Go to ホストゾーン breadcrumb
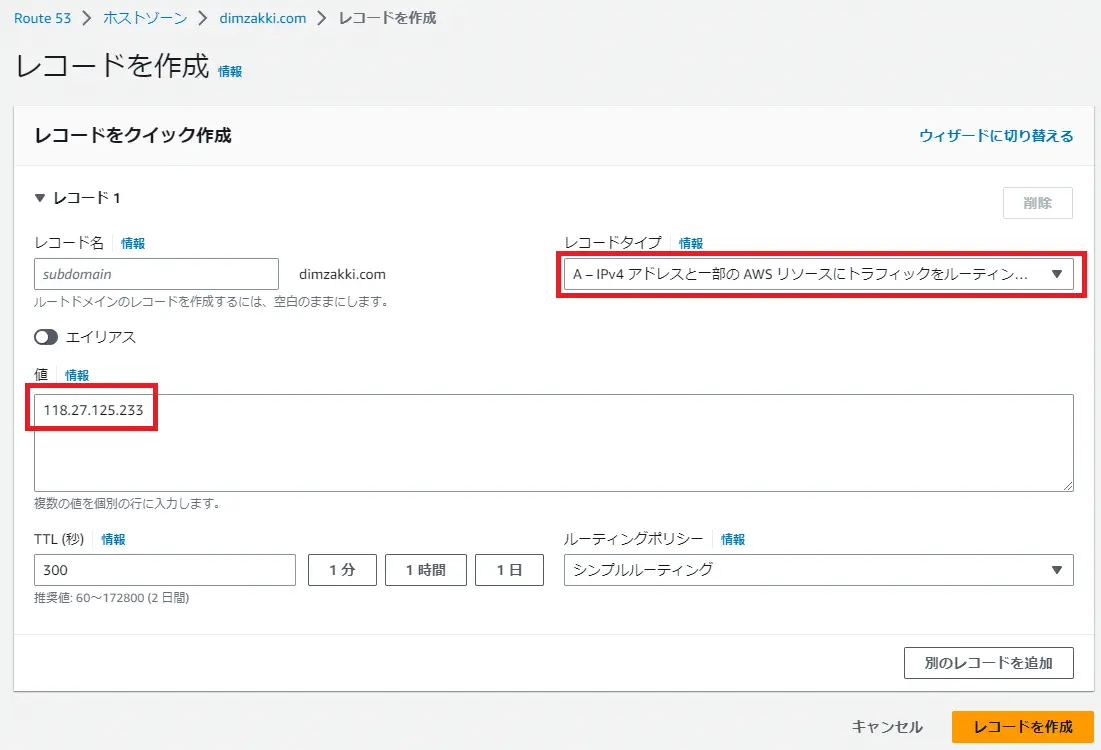The image size is (1101, 750). coord(144,18)
